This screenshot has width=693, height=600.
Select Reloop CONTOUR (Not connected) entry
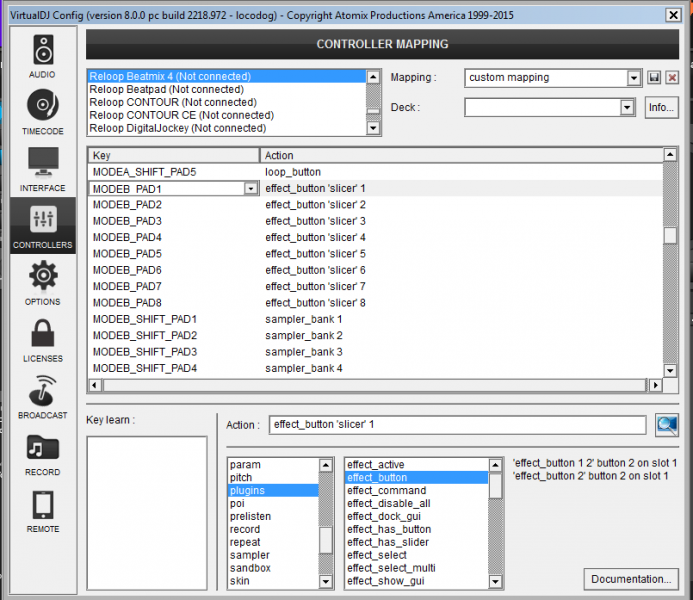click(x=227, y=102)
